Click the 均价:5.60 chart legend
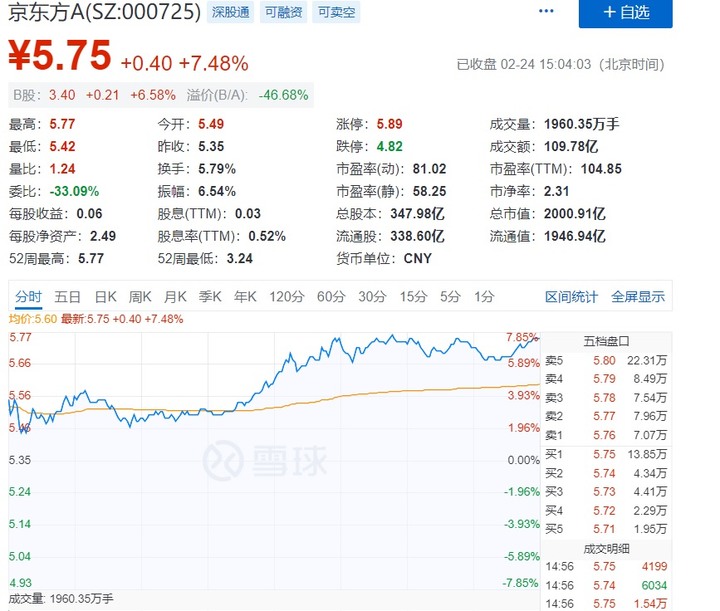This screenshot has width=720, height=611. (33, 319)
